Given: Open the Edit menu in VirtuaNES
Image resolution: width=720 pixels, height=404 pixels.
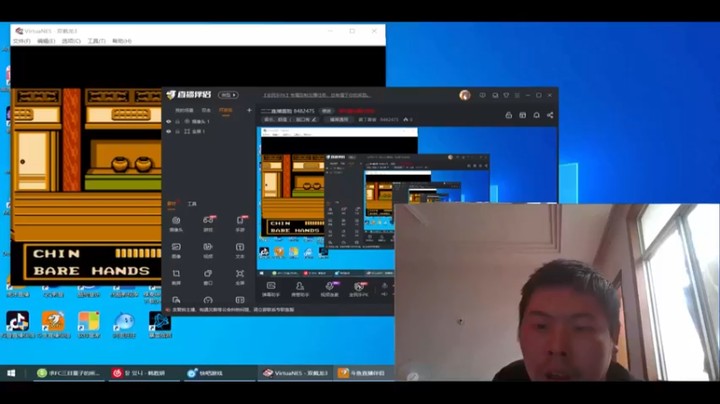Looking at the screenshot, I should (46, 41).
